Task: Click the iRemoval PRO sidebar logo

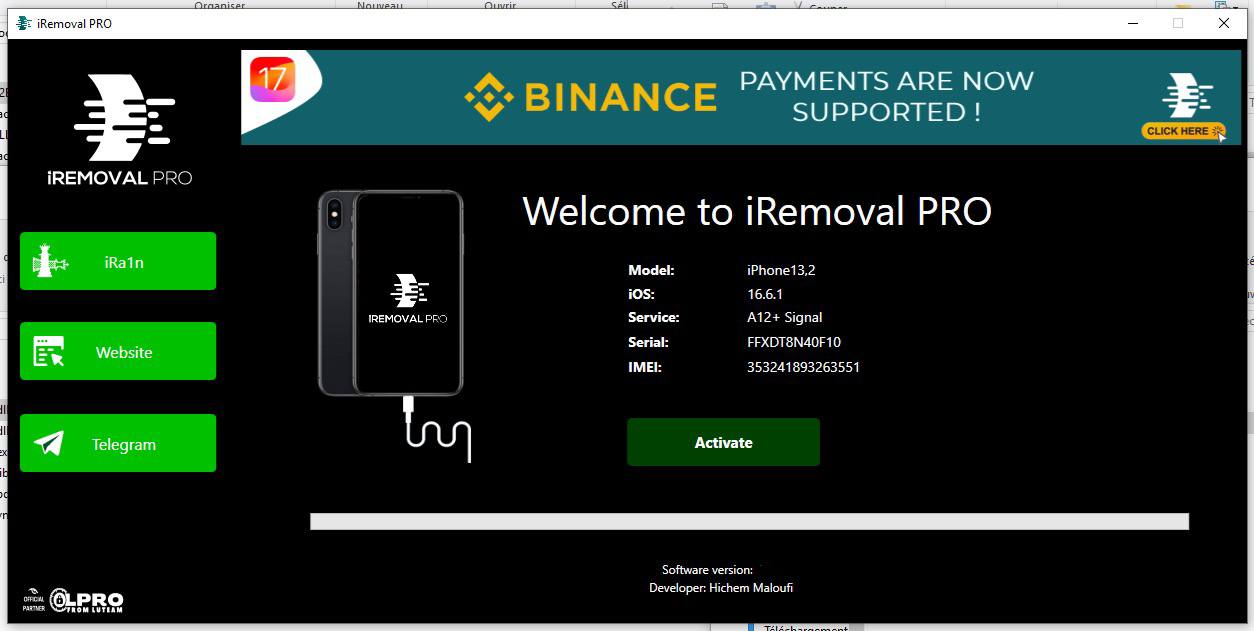Action: (x=120, y=130)
